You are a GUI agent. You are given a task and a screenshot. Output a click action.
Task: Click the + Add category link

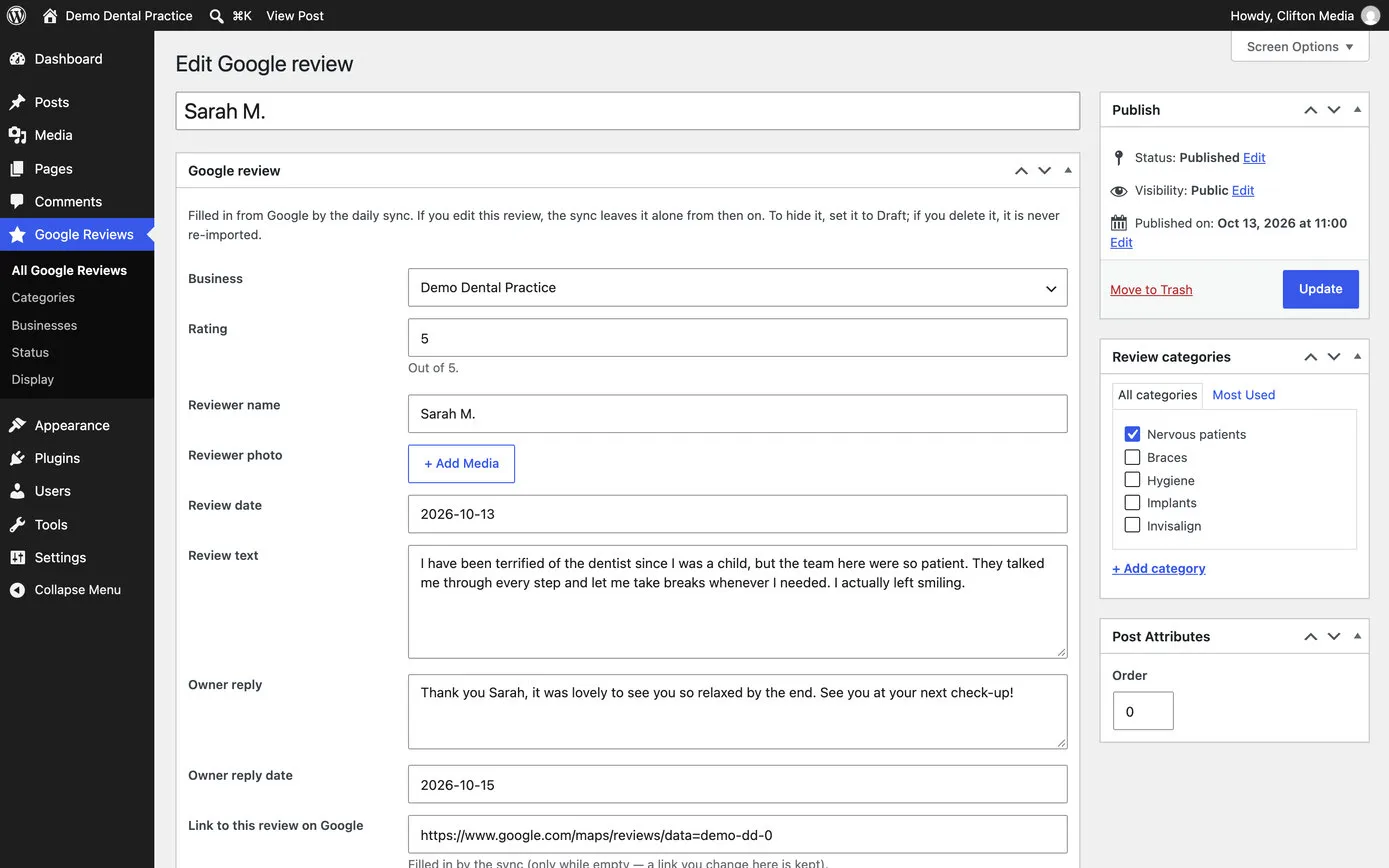(1158, 568)
